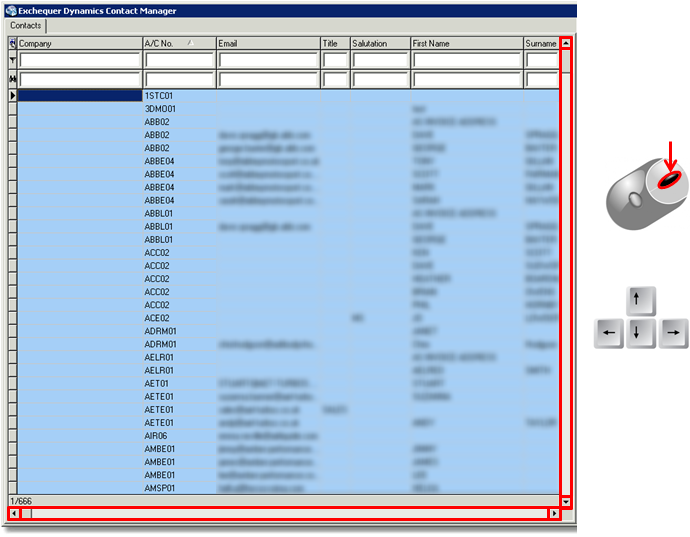Focus the Company filter box in funnel row
This screenshot has width=690, height=537.
80,60
